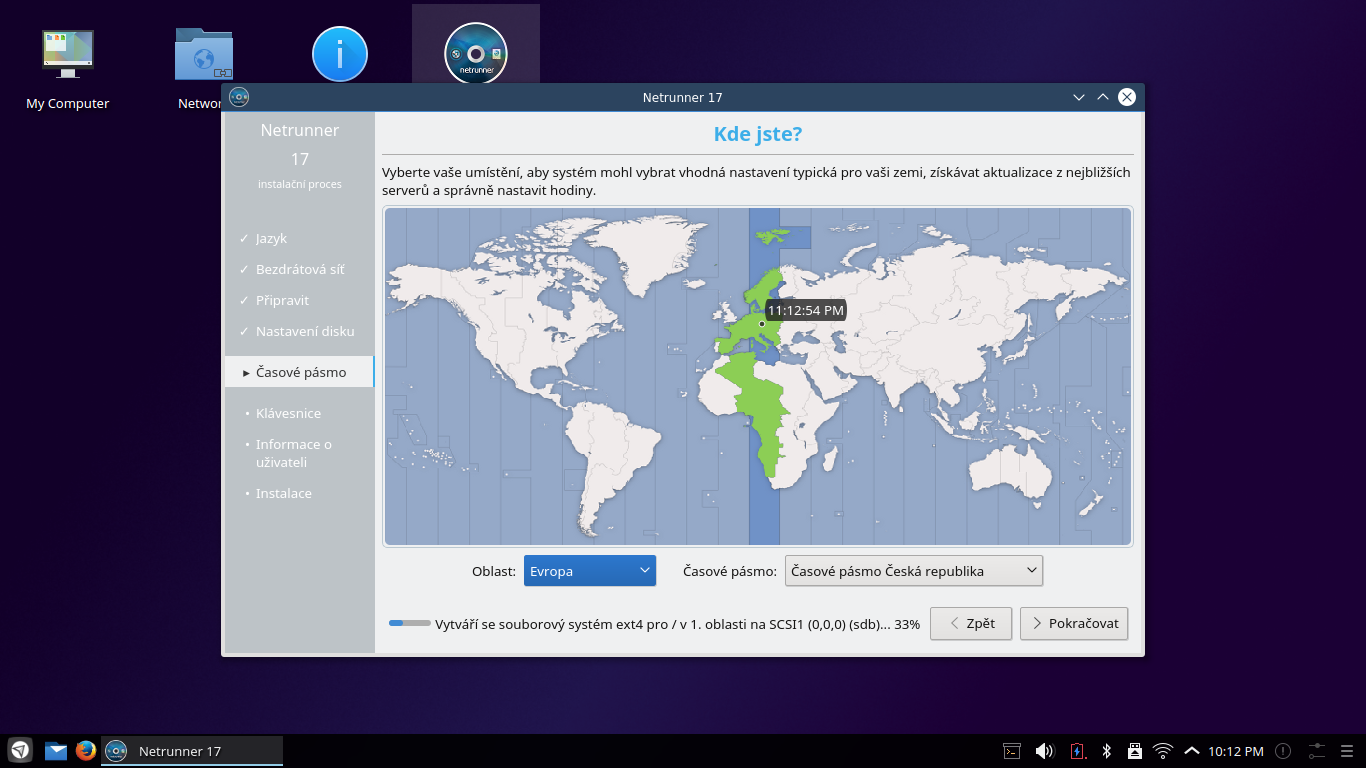Screen dimensions: 1366x768
Task: Launch Firefox from the taskbar
Action: [86, 750]
